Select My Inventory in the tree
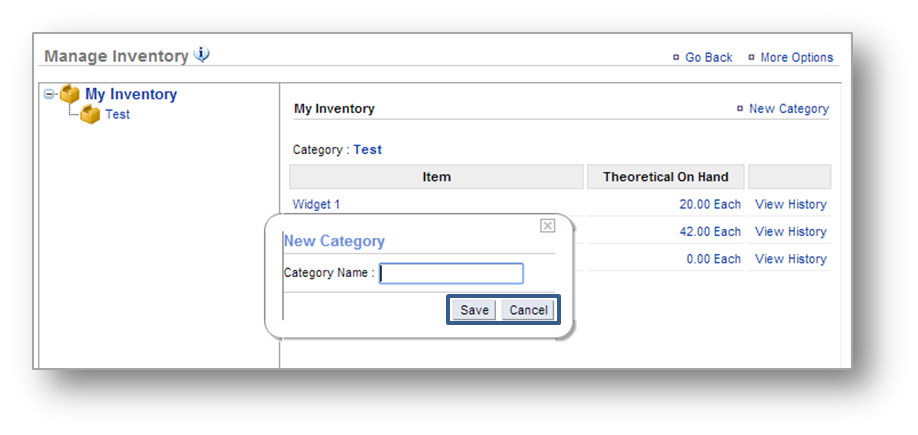 click(x=131, y=94)
